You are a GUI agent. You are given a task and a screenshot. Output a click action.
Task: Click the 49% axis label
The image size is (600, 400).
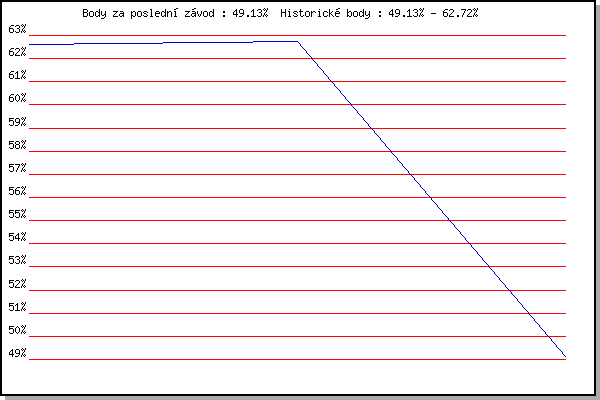pos(17,353)
